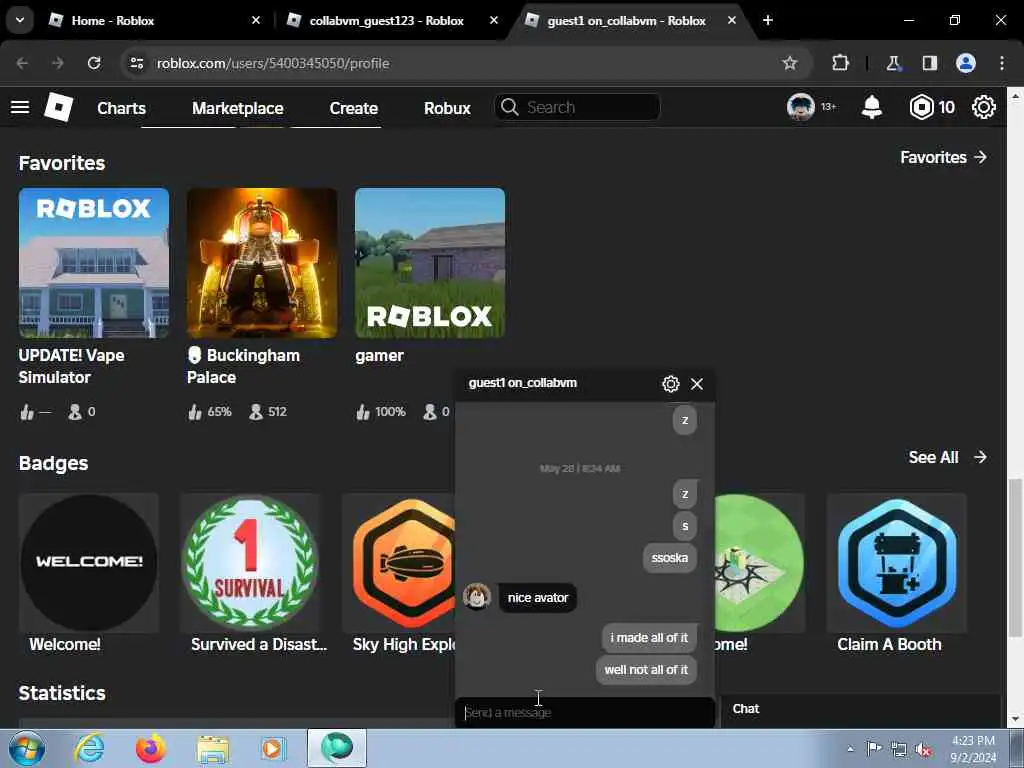Click the Buckingham Palace title link
1024x768 pixels.
(244, 366)
